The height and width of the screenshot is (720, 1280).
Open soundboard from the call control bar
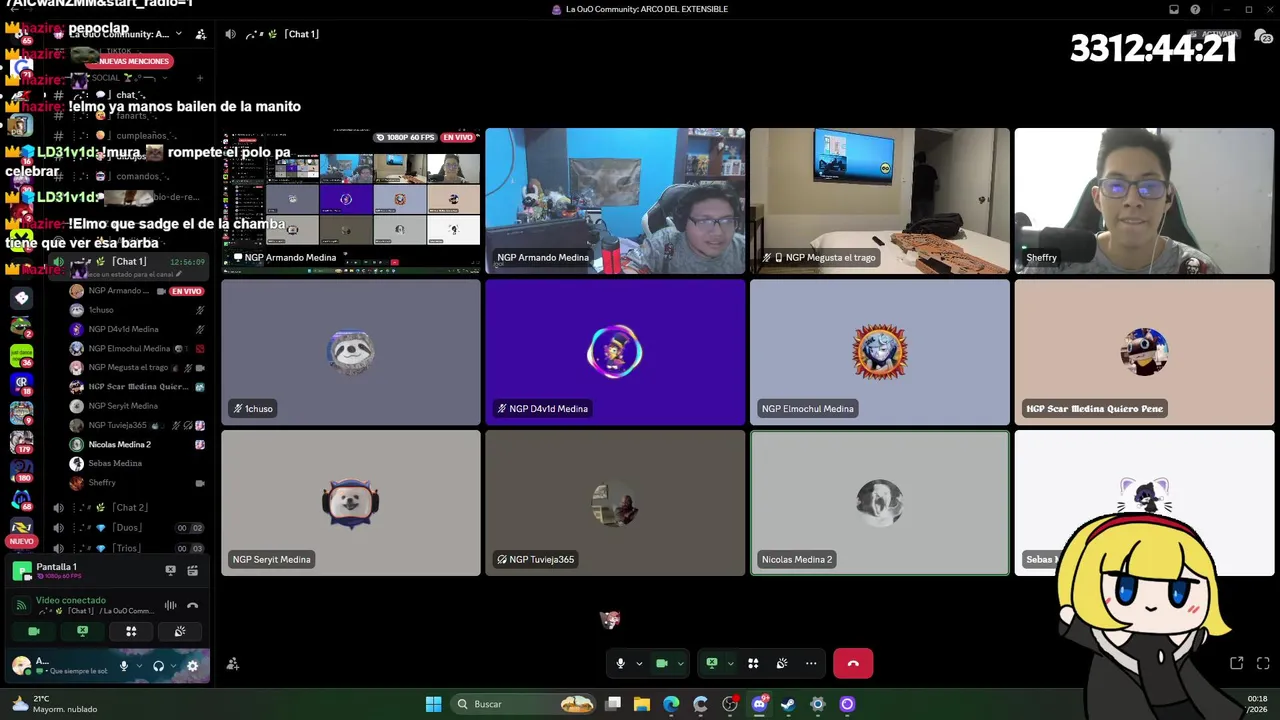(x=782, y=663)
